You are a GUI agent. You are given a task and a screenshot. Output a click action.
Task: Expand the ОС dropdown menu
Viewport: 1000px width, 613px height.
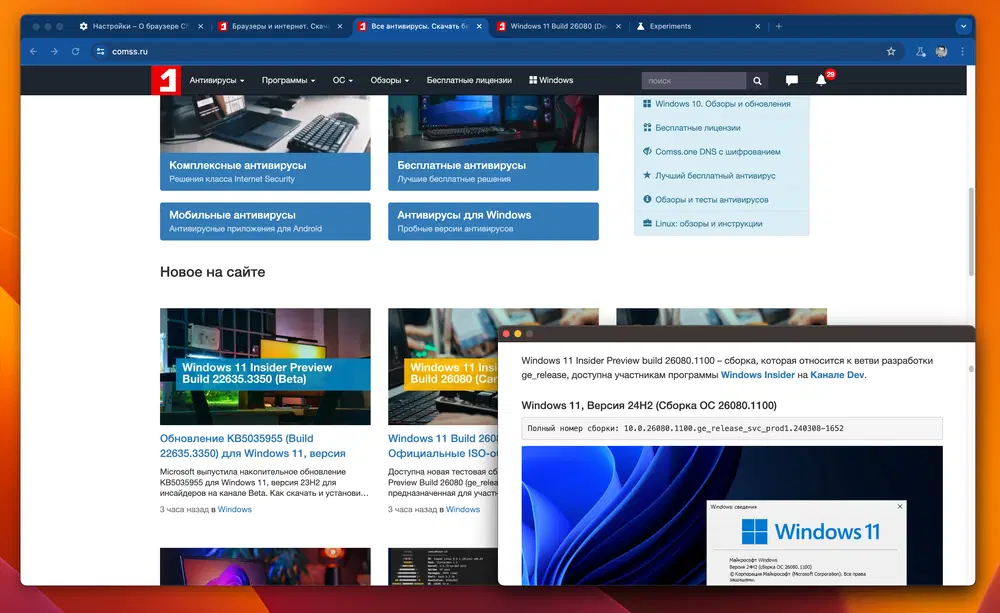[342, 80]
